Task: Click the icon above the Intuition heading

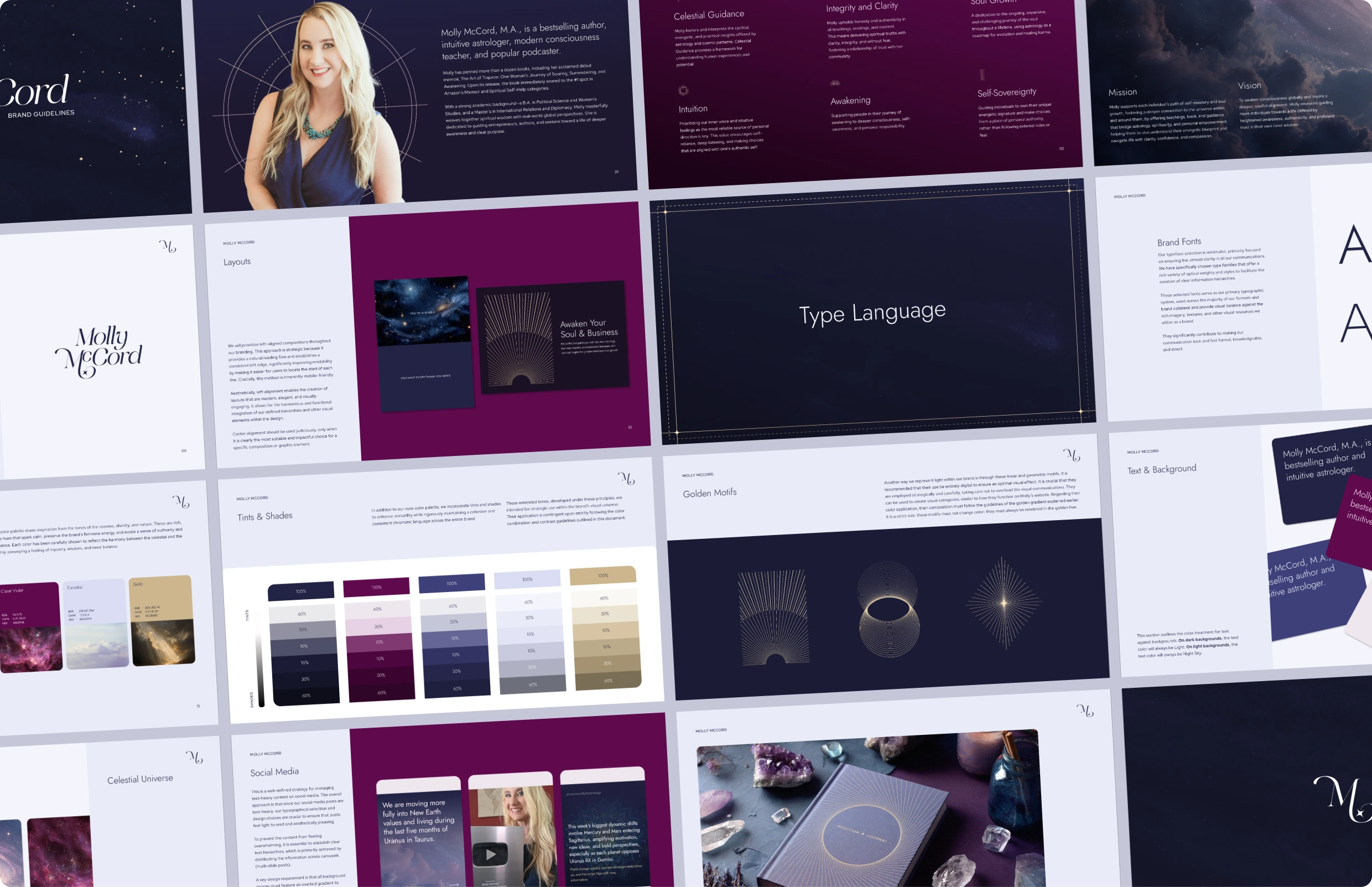Action: [x=683, y=90]
